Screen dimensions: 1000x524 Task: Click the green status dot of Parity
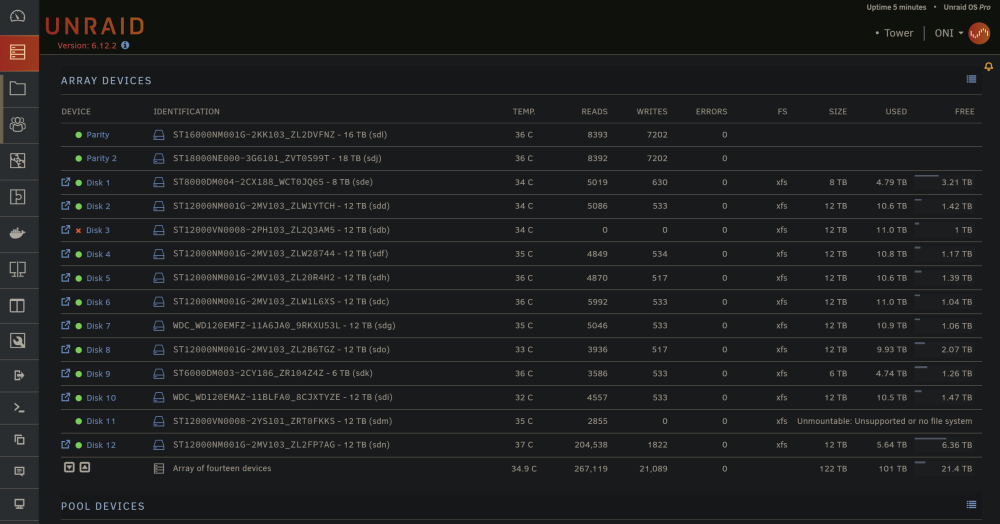[x=78, y=135]
